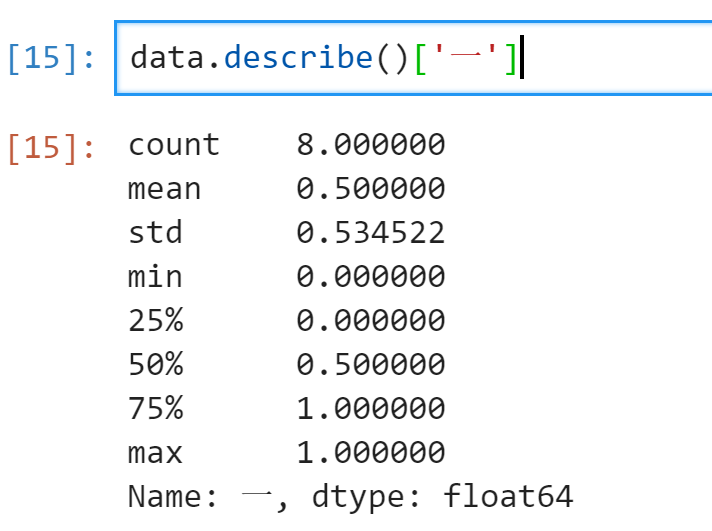The height and width of the screenshot is (531, 712).
Task: Click the max row label
Action: coord(155,453)
